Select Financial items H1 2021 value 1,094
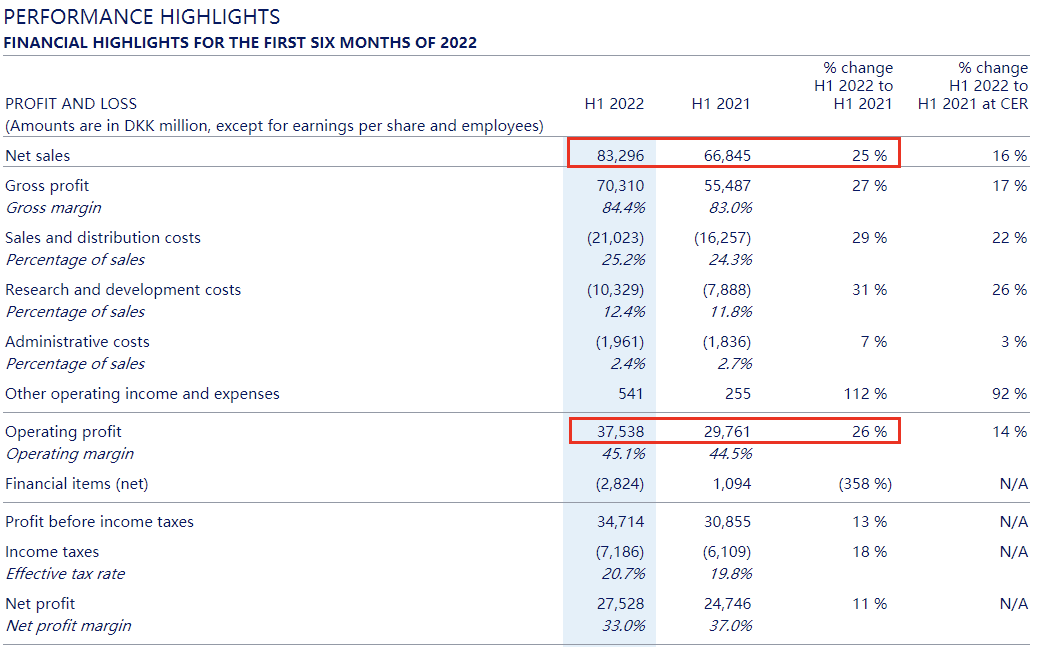 coord(732,484)
